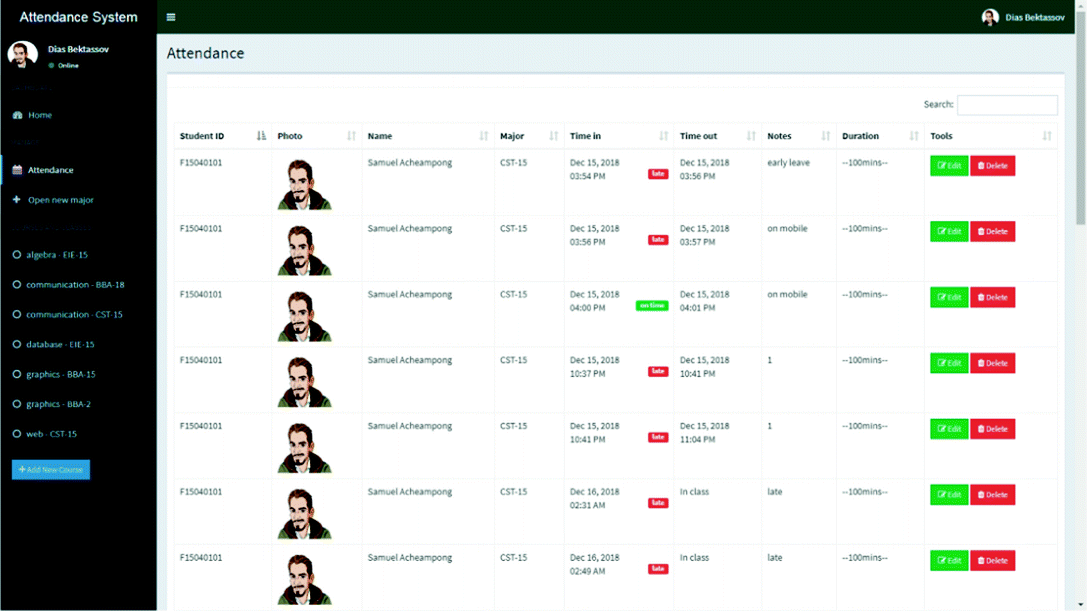Click sidebar profile photo of Dias Bektassov

tap(22, 55)
